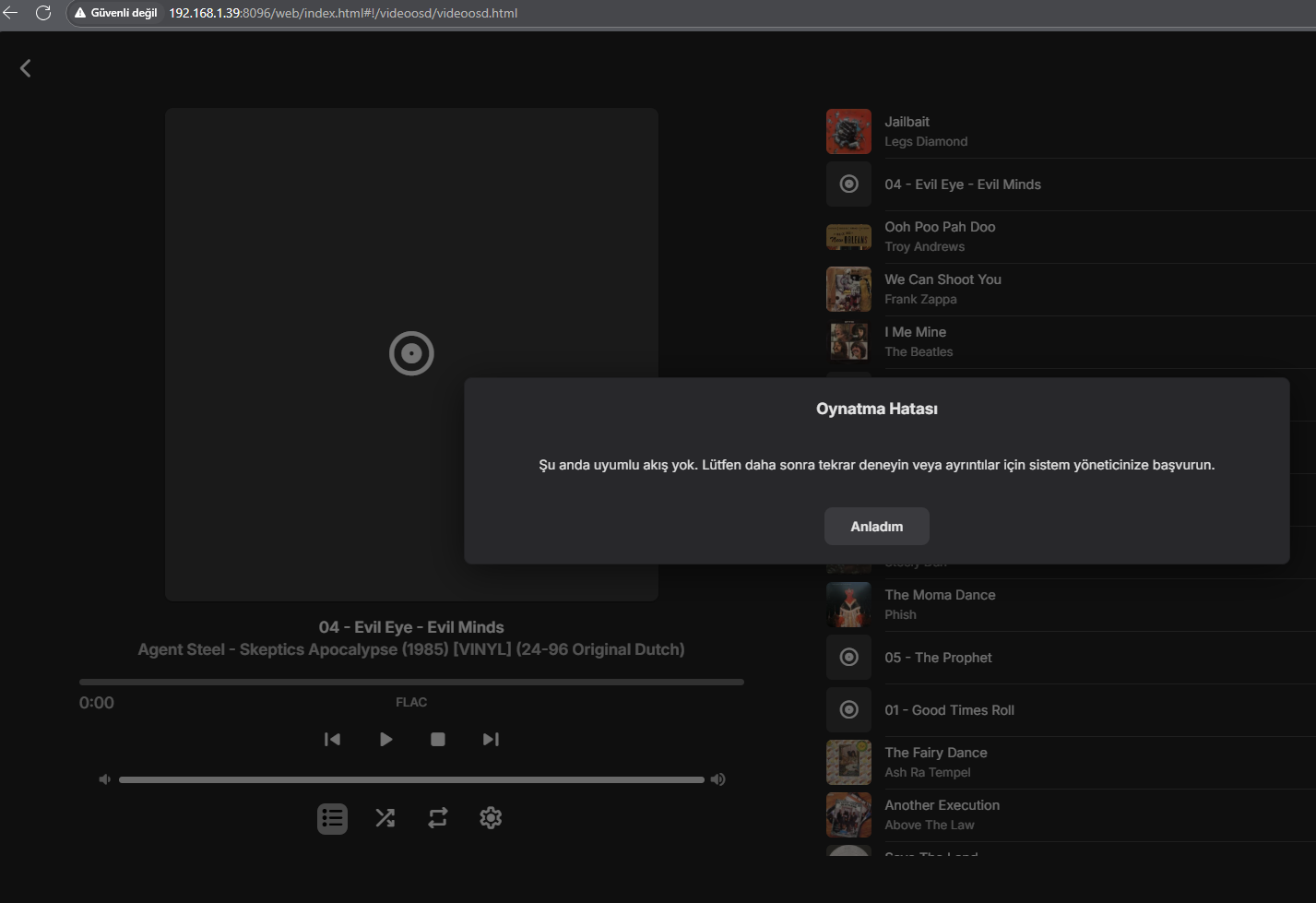Click the Another Execution album cover
The height and width of the screenshot is (903, 1316).
(x=848, y=815)
